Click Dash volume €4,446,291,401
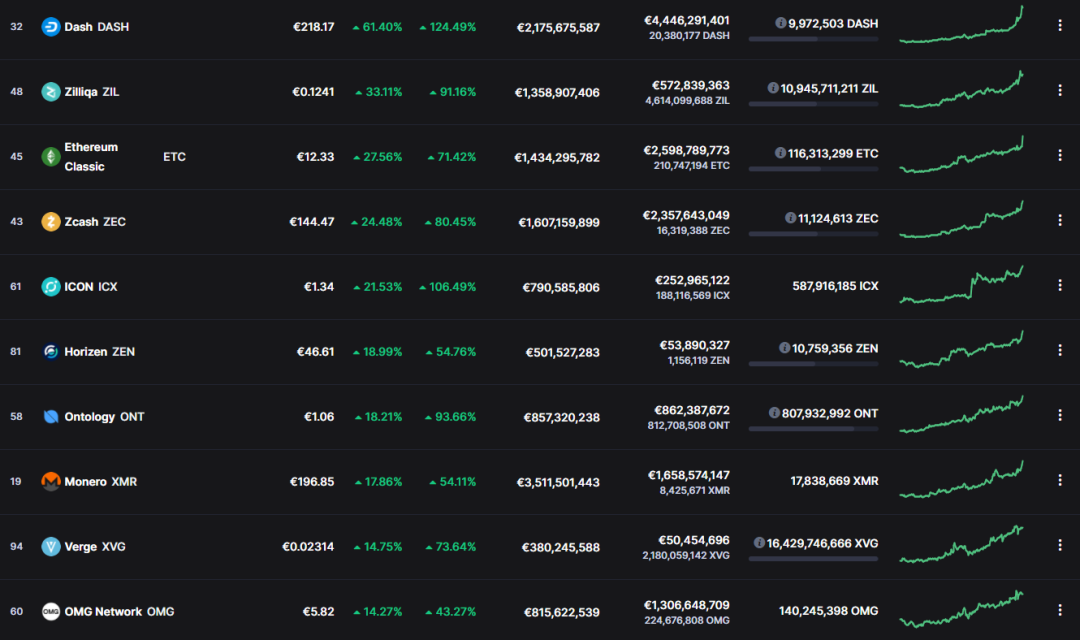Image resolution: width=1080 pixels, height=640 pixels. coord(687,21)
